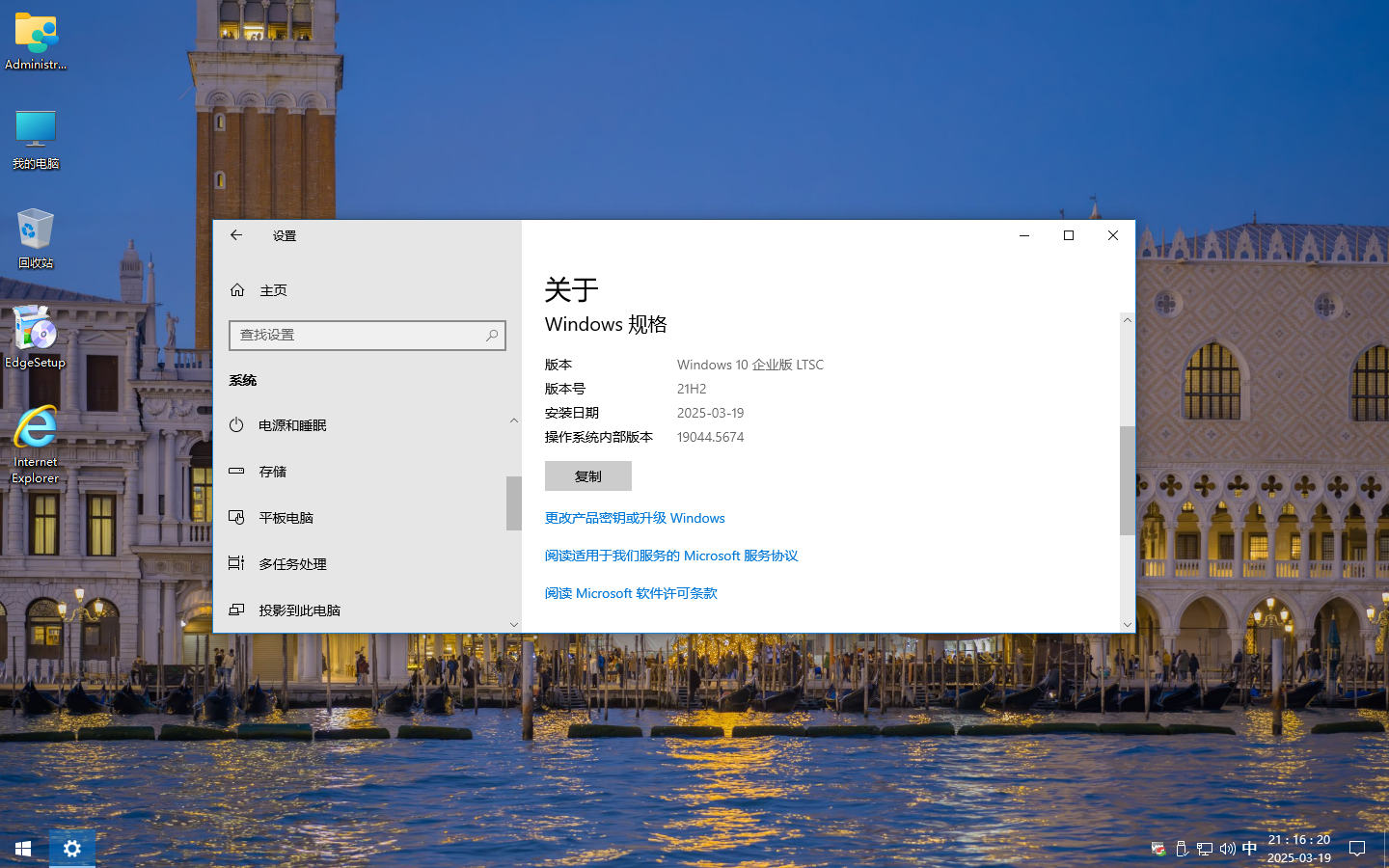The image size is (1389, 868).
Task: Click sidebar scrollbar down arrow
Action: [x=514, y=624]
